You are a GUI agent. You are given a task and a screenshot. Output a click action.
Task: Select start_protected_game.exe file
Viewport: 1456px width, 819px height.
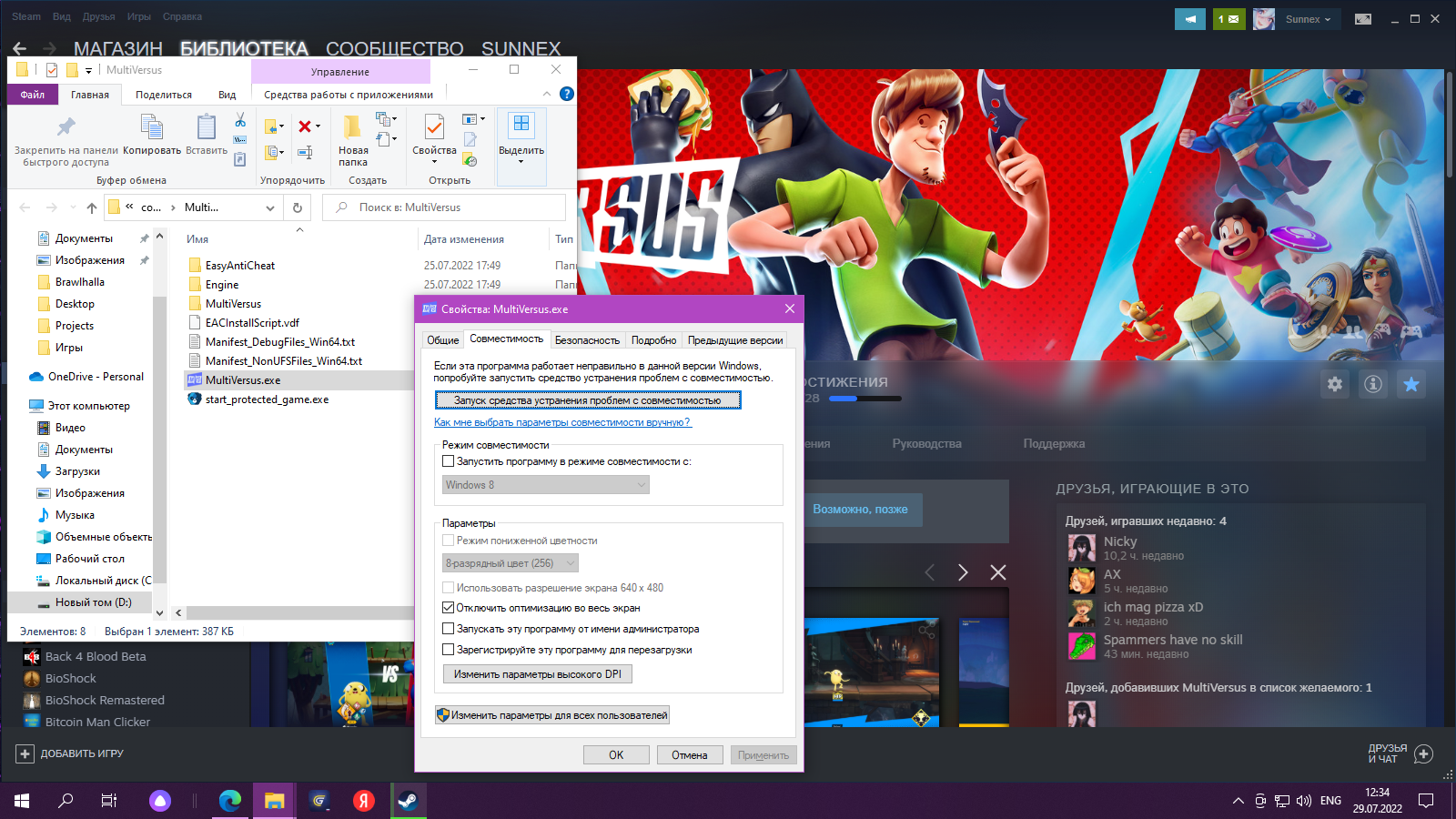coord(267,399)
